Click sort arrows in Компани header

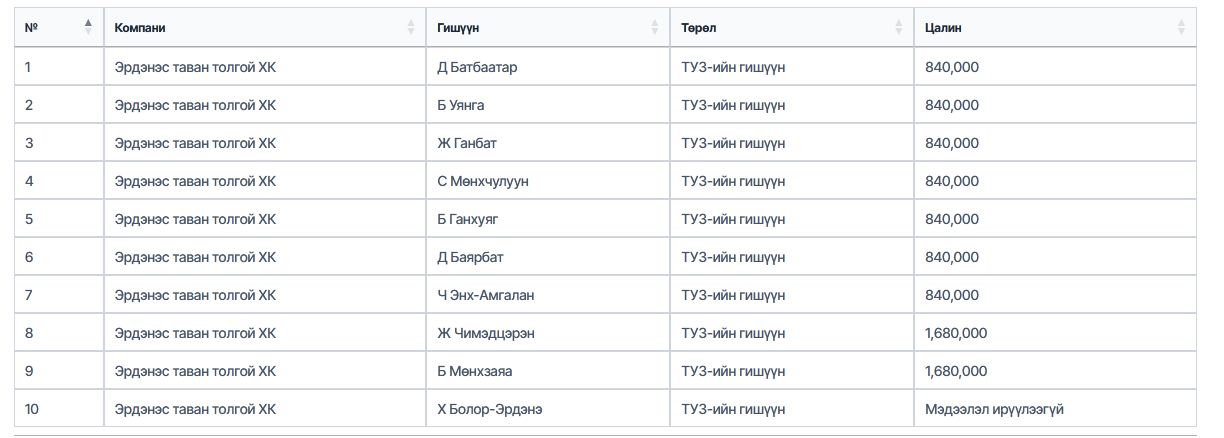tap(410, 27)
